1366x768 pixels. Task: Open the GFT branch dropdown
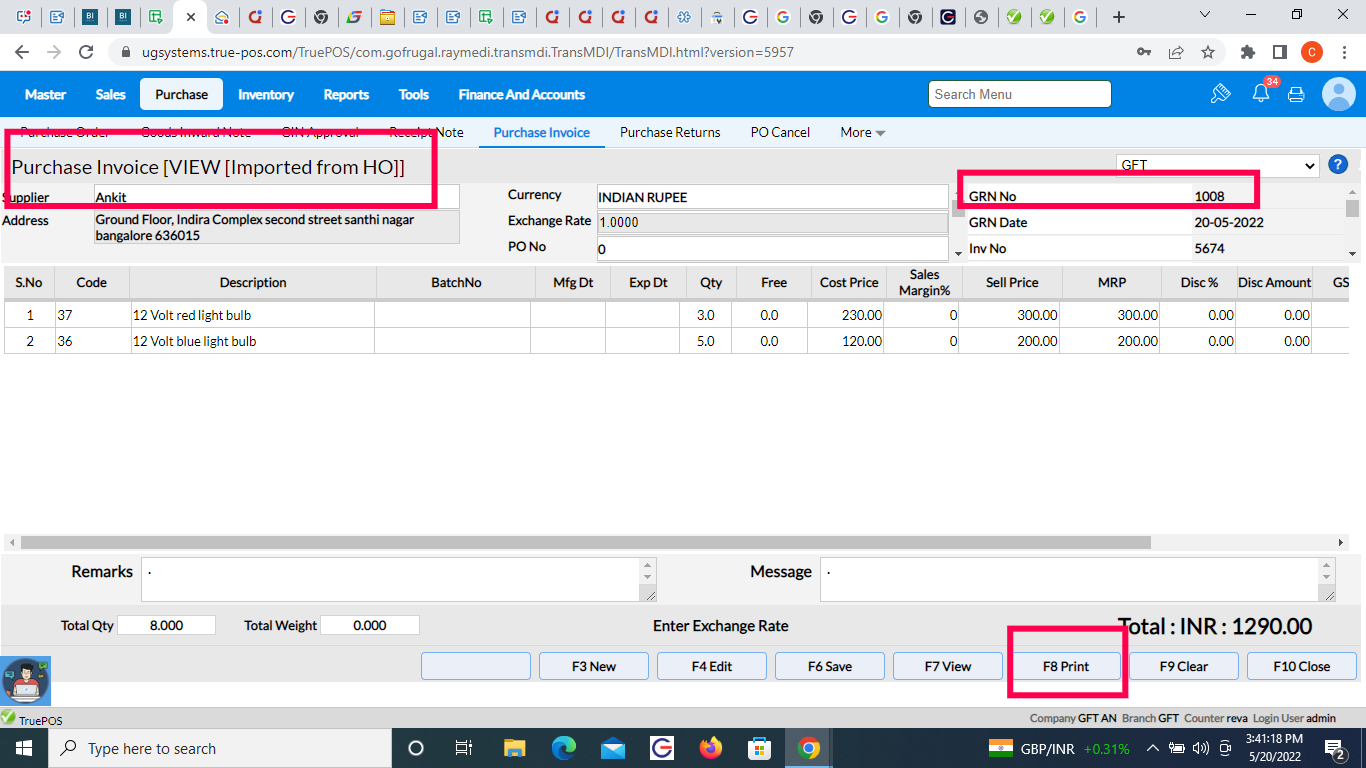(x=1217, y=166)
